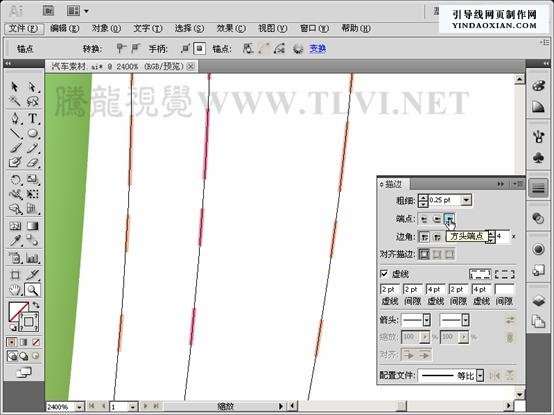The image size is (554, 415).
Task: Open the 帮助(H) menu
Action: pos(356,29)
